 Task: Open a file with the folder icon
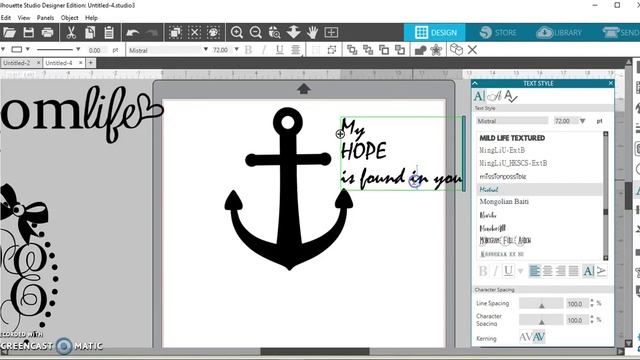[x=9, y=32]
